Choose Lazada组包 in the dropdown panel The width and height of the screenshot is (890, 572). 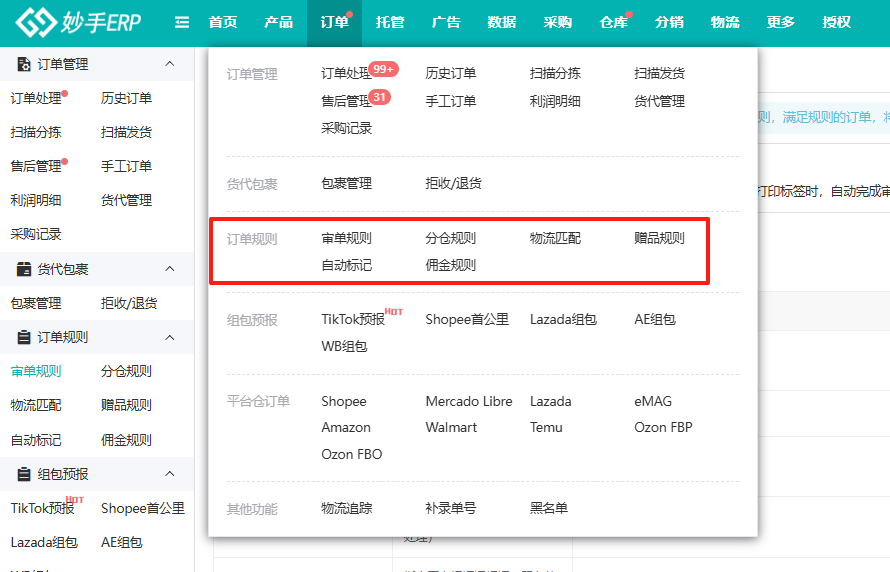tap(563, 319)
